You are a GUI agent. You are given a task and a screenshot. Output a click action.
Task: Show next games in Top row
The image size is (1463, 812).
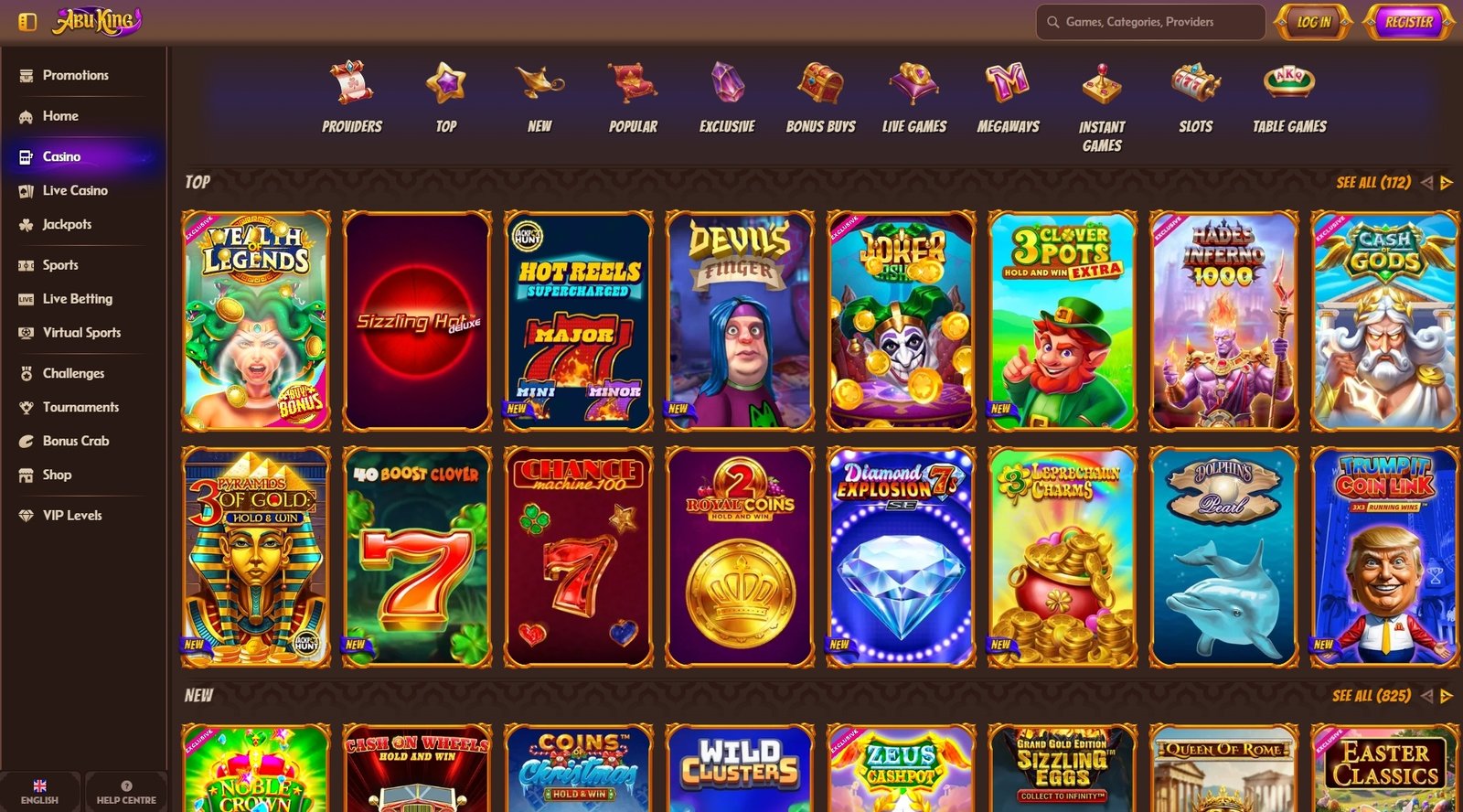click(x=1447, y=183)
